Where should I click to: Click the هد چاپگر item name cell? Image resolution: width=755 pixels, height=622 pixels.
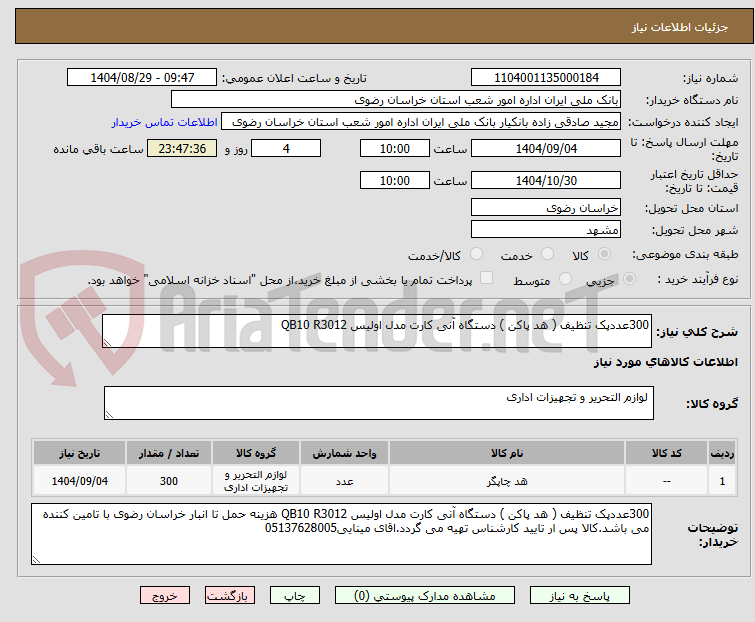pos(507,481)
